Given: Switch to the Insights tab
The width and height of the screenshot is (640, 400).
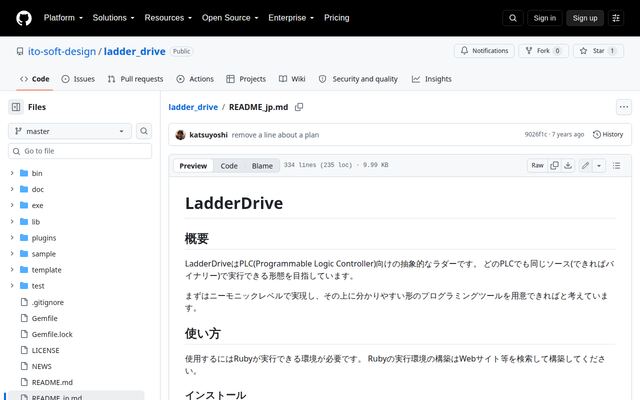Looking at the screenshot, I should (431, 79).
